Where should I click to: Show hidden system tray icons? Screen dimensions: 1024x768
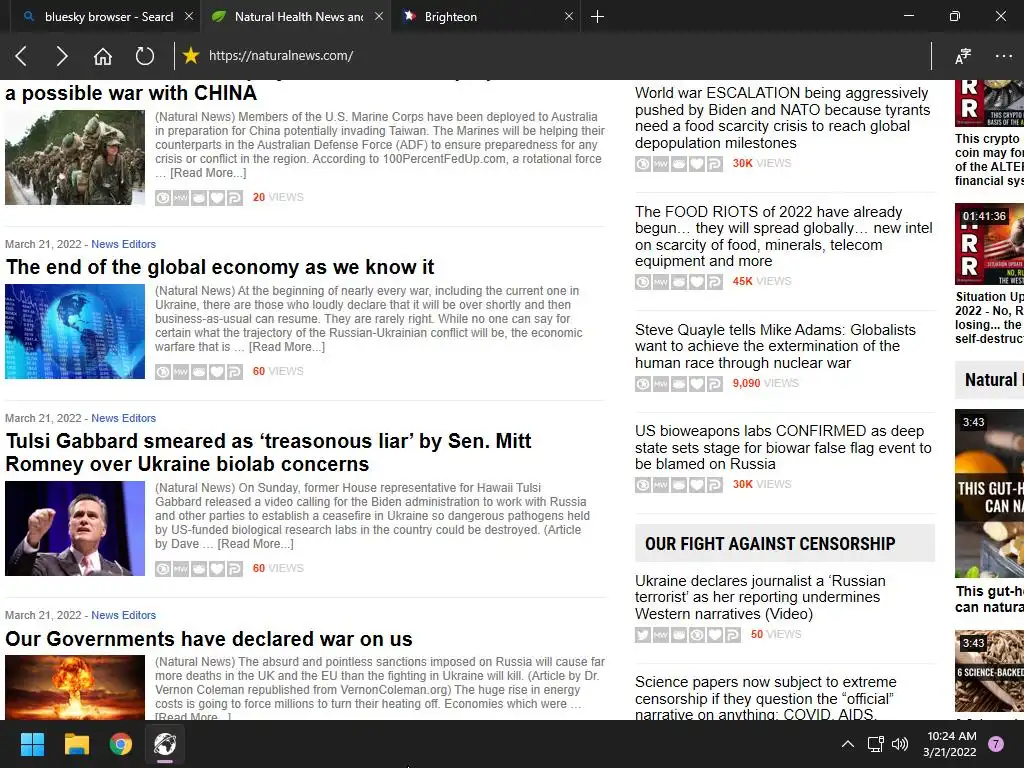(848, 744)
